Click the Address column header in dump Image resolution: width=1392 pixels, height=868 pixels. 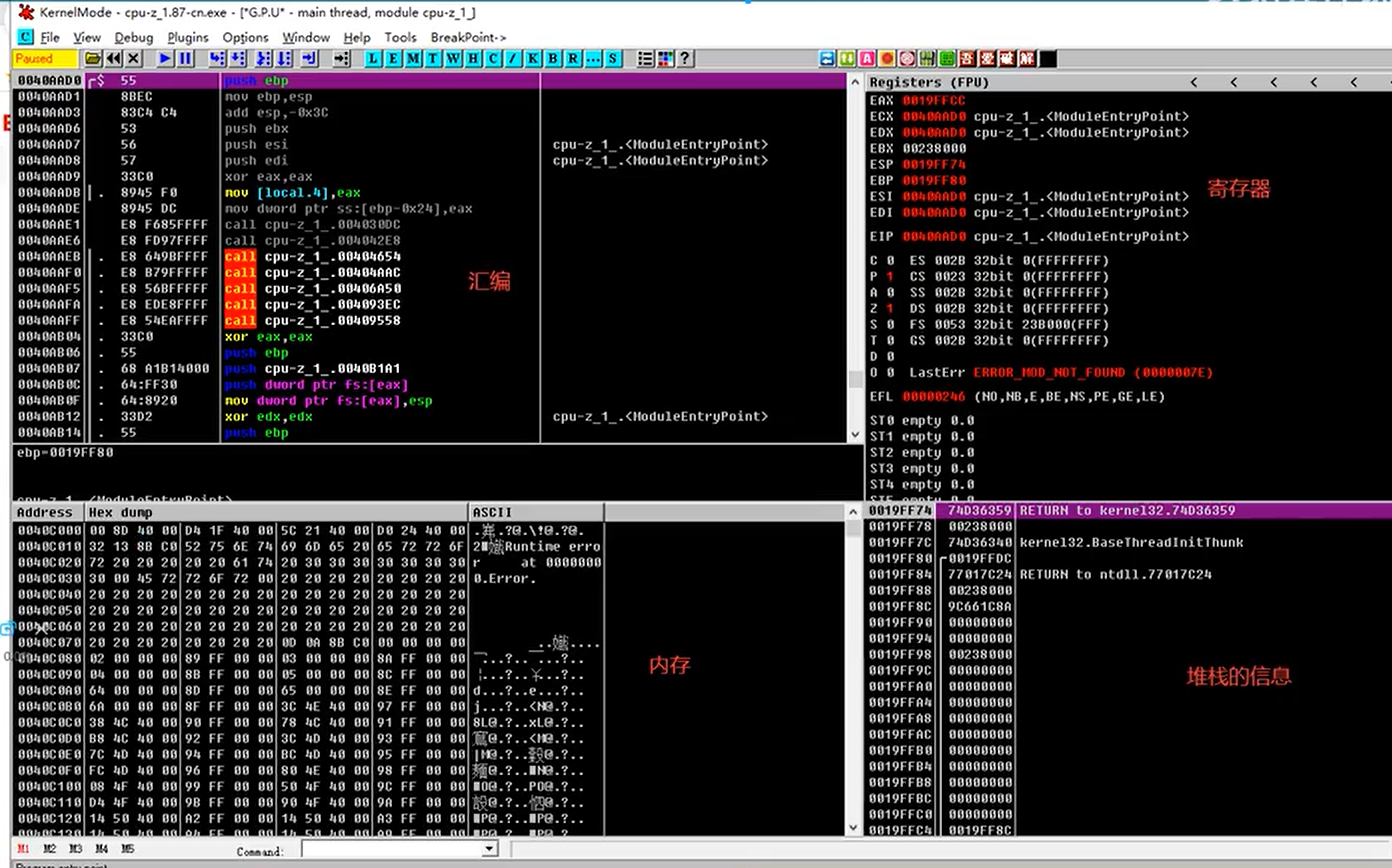tap(49, 512)
